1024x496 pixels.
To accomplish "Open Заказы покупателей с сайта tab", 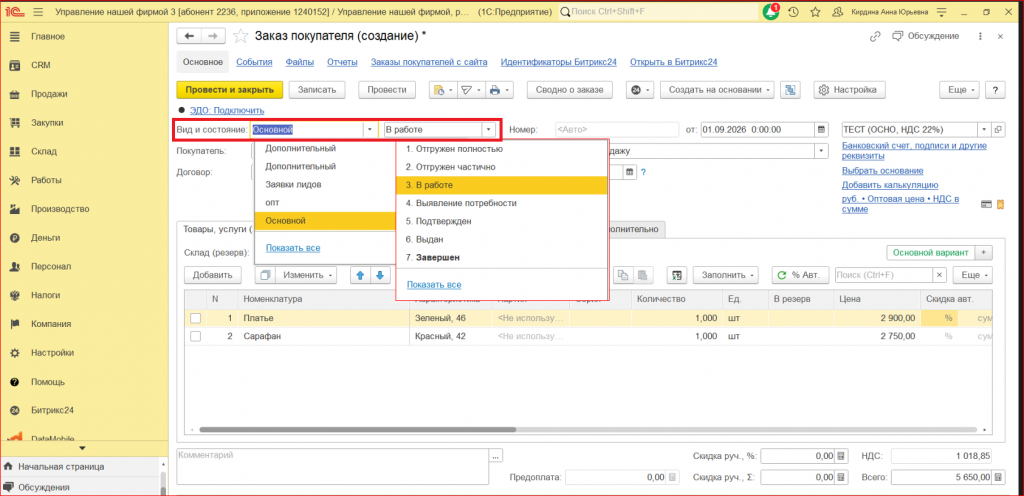I will coord(429,62).
